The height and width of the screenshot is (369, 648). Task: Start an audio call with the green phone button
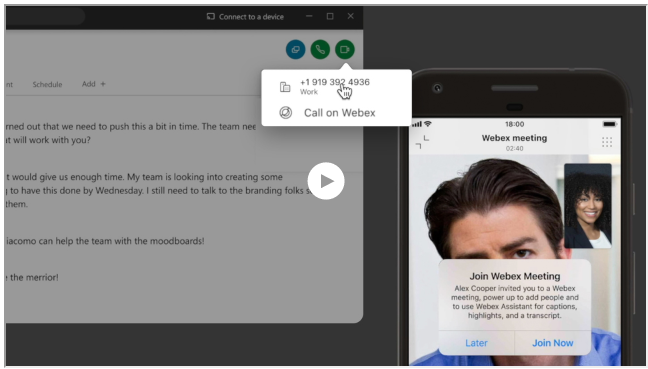(x=320, y=50)
